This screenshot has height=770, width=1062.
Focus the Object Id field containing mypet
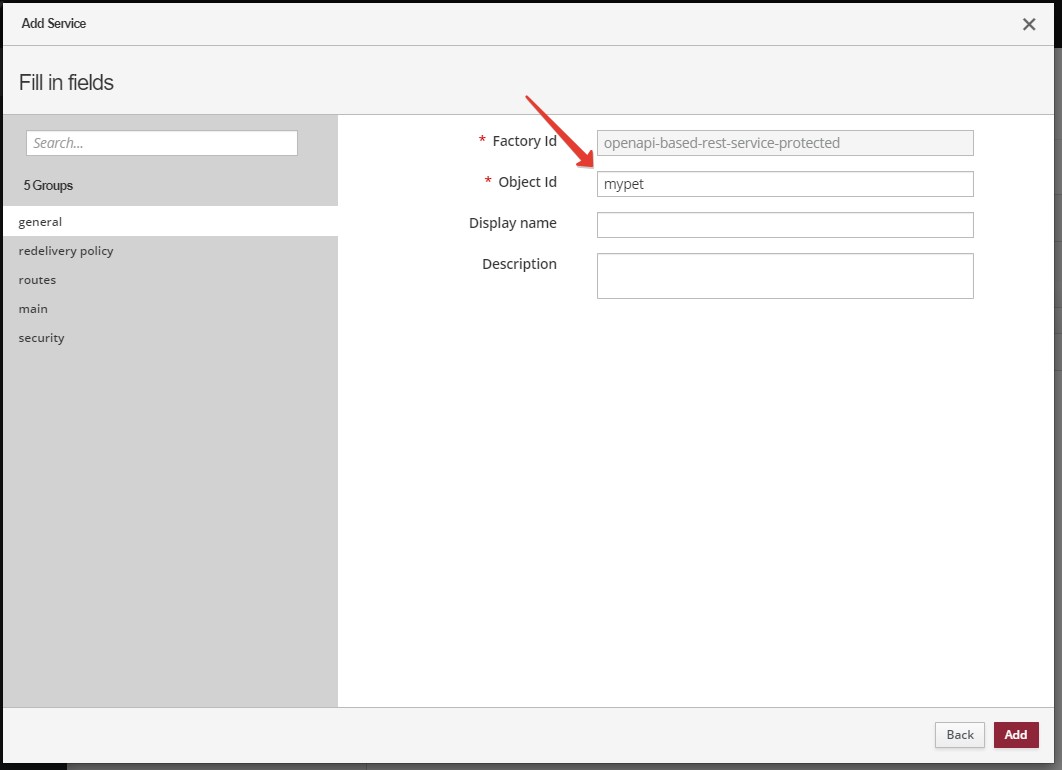click(784, 184)
